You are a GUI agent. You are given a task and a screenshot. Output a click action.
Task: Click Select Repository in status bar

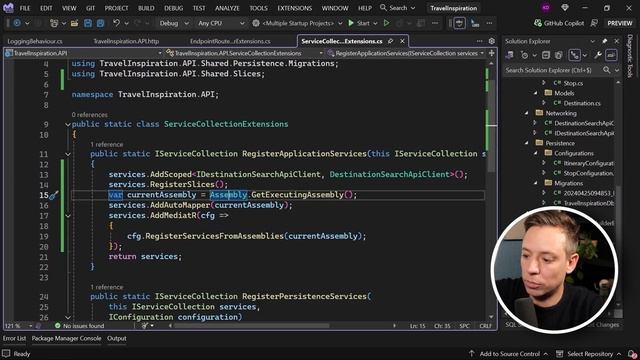click(x=590, y=354)
